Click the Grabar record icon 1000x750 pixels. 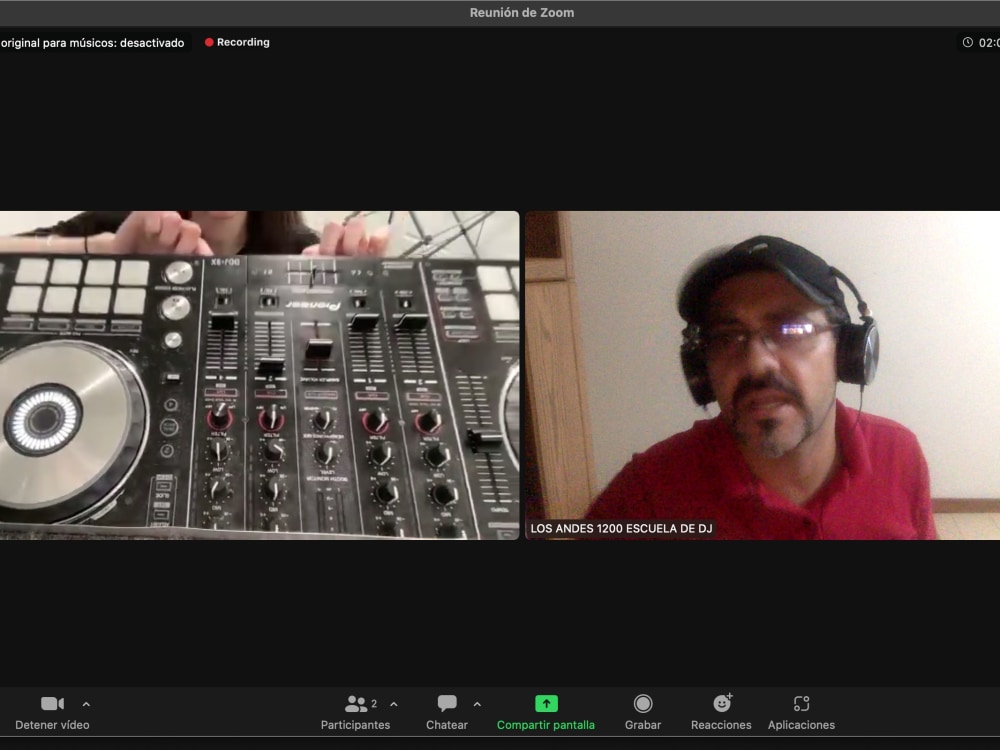[x=643, y=703]
